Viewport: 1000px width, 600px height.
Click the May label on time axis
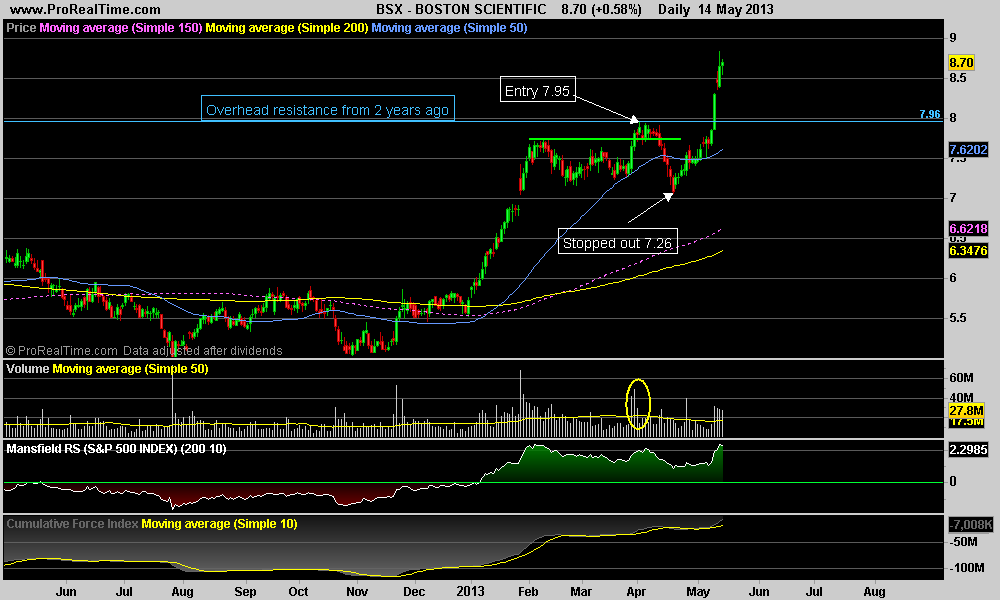pos(698,592)
